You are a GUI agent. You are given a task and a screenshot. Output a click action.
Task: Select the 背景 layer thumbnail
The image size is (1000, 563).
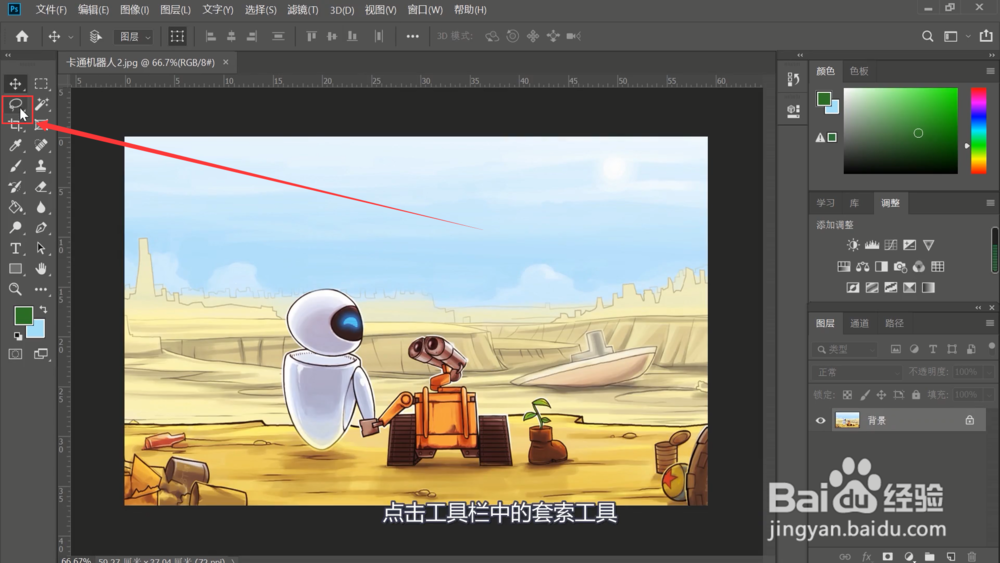coord(847,420)
